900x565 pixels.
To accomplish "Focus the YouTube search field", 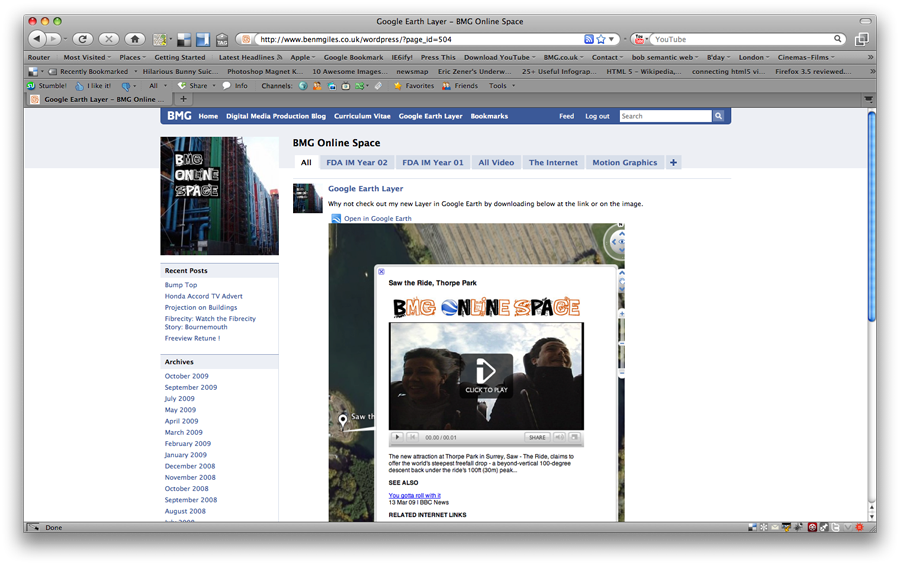I will (x=743, y=39).
